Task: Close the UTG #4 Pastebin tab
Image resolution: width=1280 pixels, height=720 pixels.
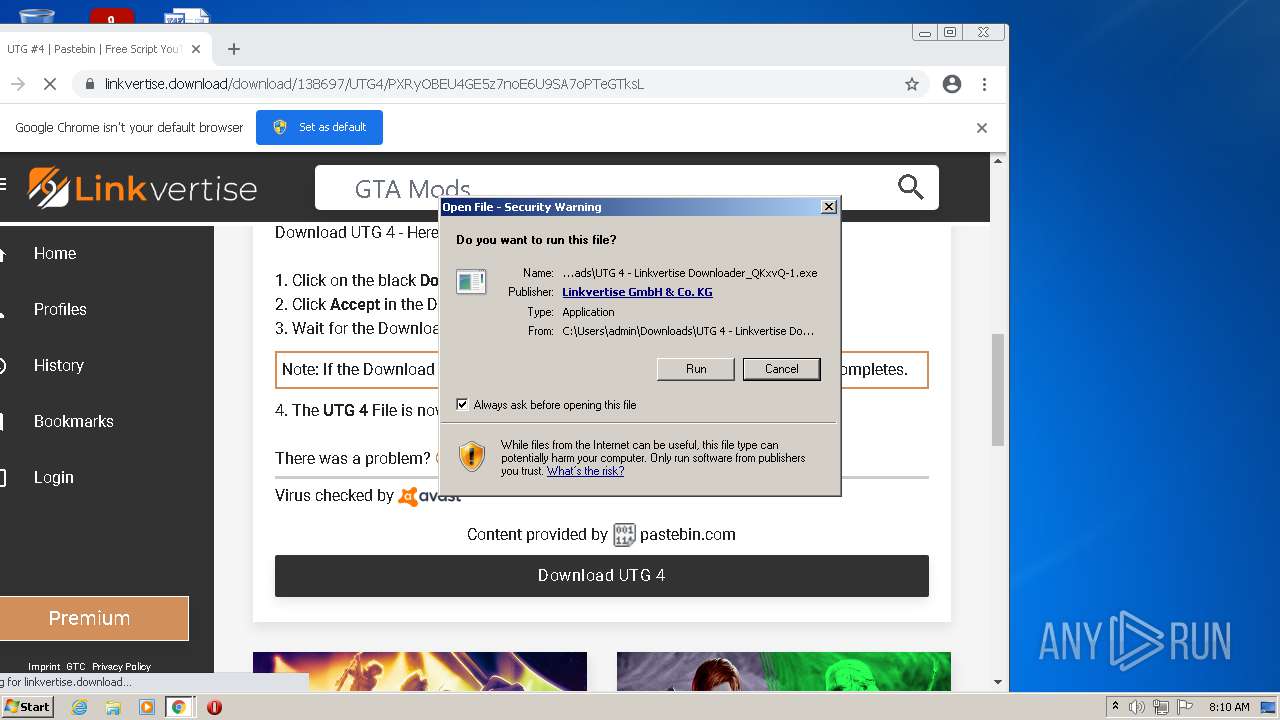Action: click(x=196, y=49)
